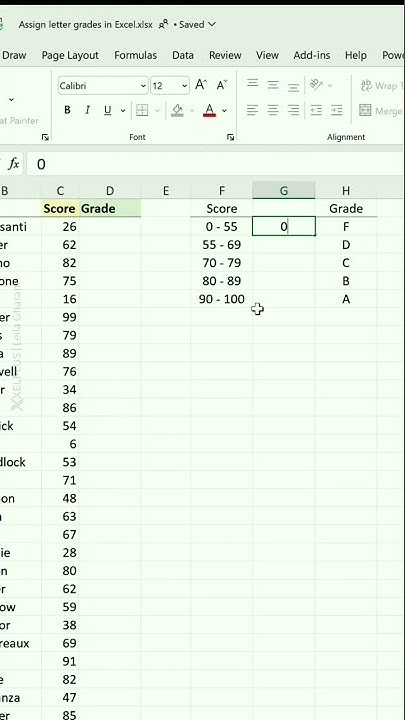Screen dimensions: 405x720
Task: Align text left icon
Action: coord(252,110)
